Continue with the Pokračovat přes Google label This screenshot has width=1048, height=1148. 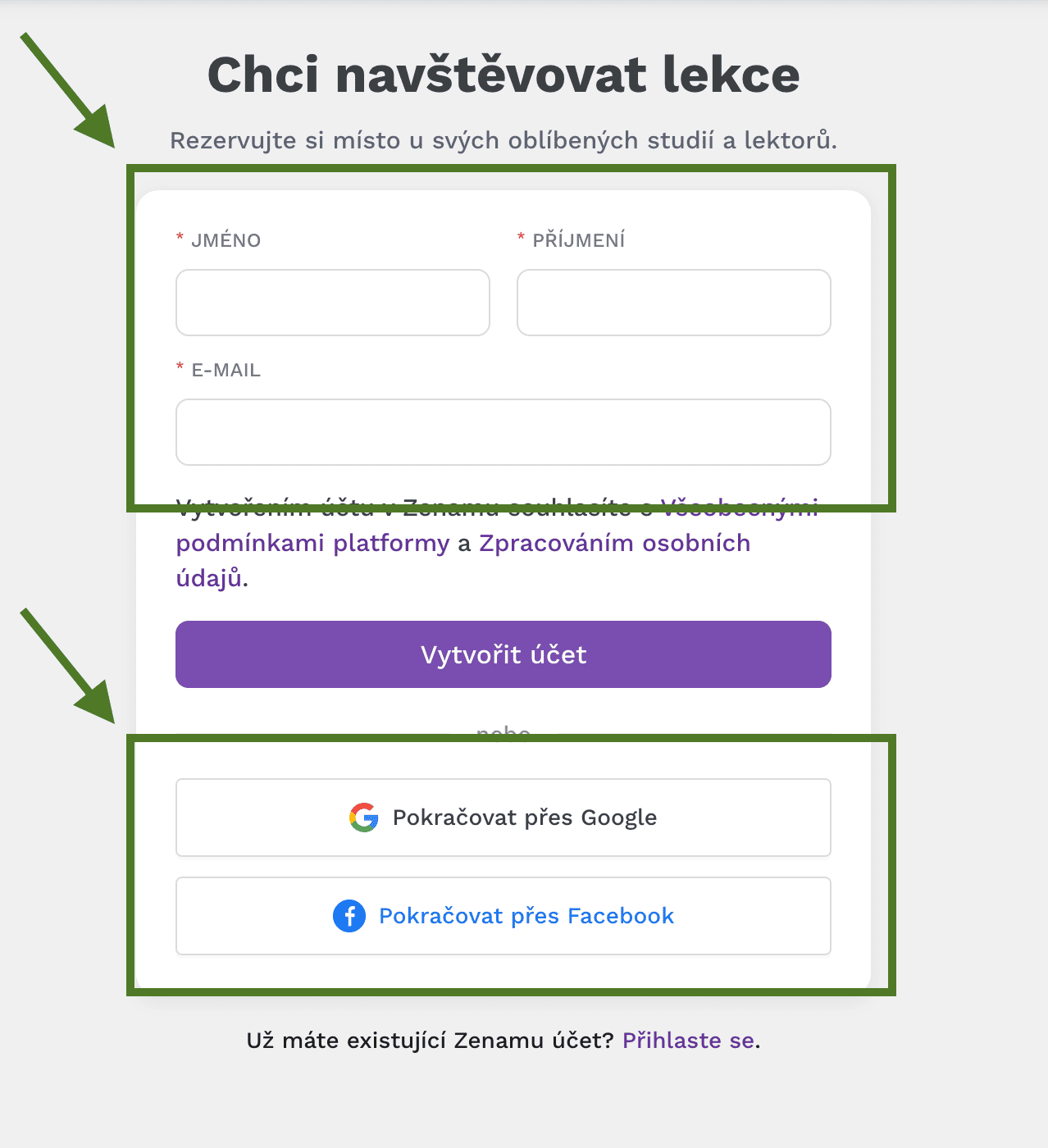(x=525, y=818)
